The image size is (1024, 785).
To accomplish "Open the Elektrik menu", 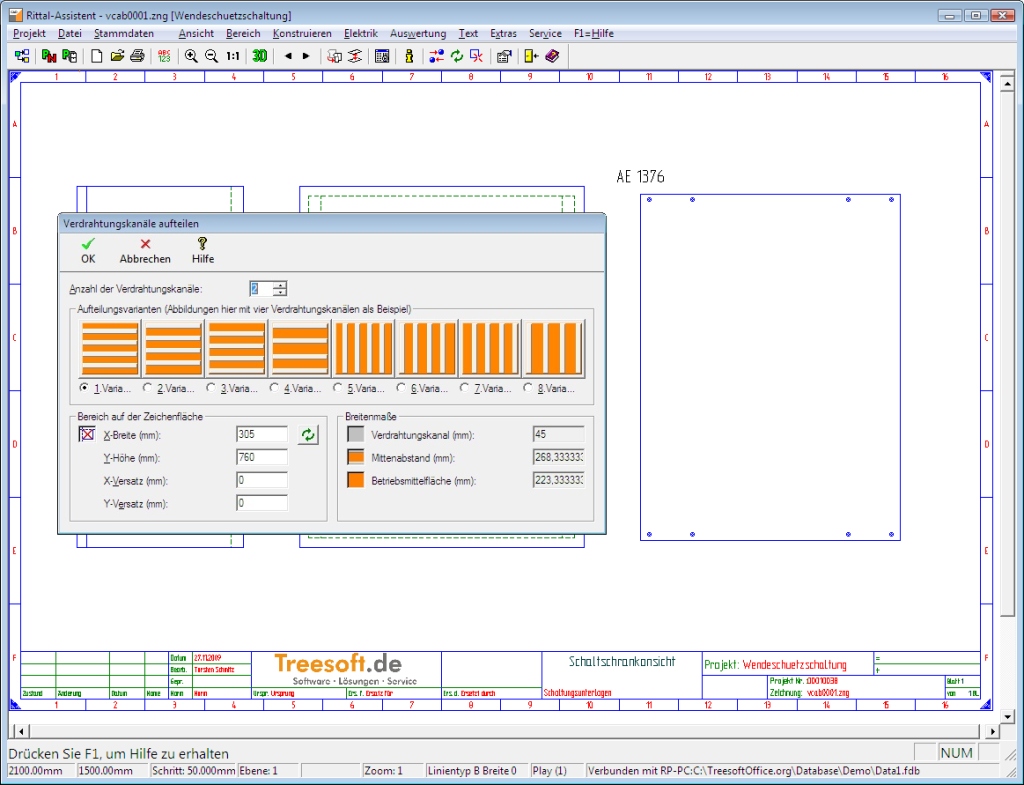I will click(x=360, y=33).
